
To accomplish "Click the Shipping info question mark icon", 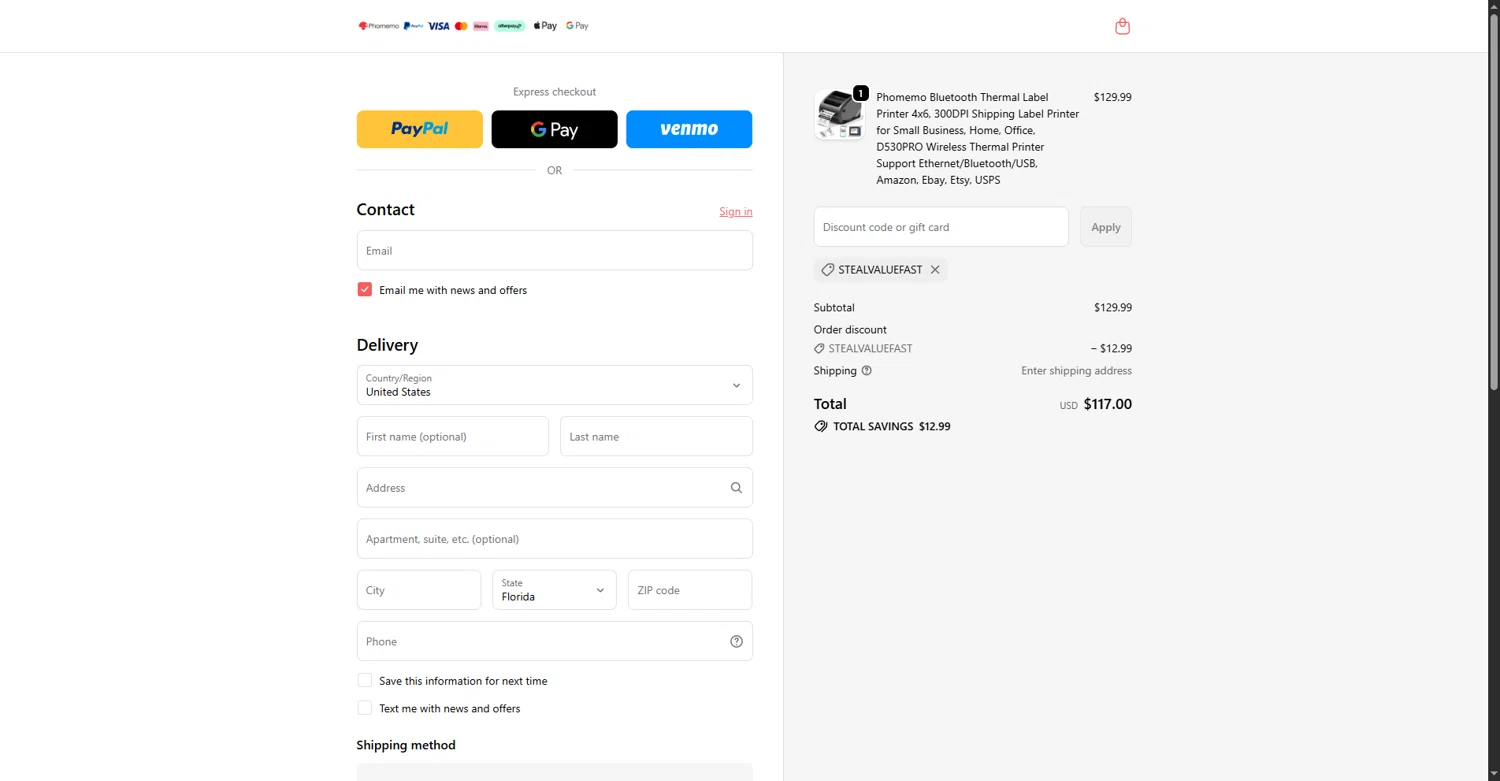I will click(867, 371).
